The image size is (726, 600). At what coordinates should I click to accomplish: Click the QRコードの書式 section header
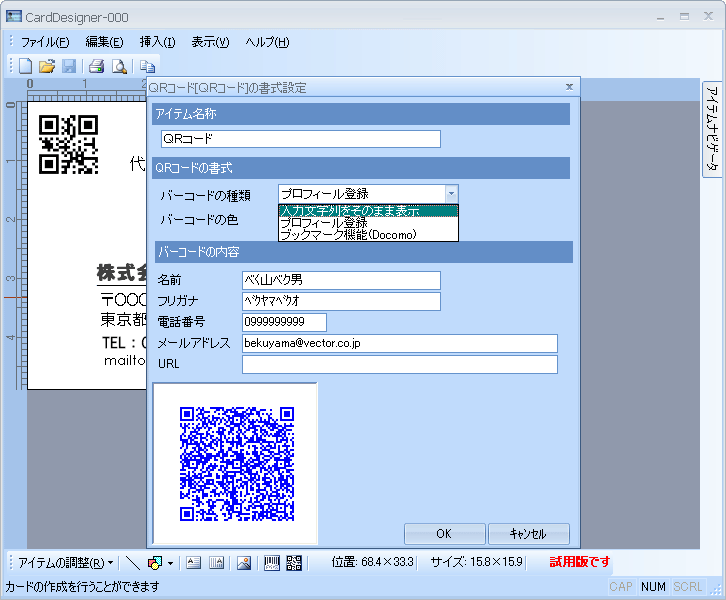361,168
